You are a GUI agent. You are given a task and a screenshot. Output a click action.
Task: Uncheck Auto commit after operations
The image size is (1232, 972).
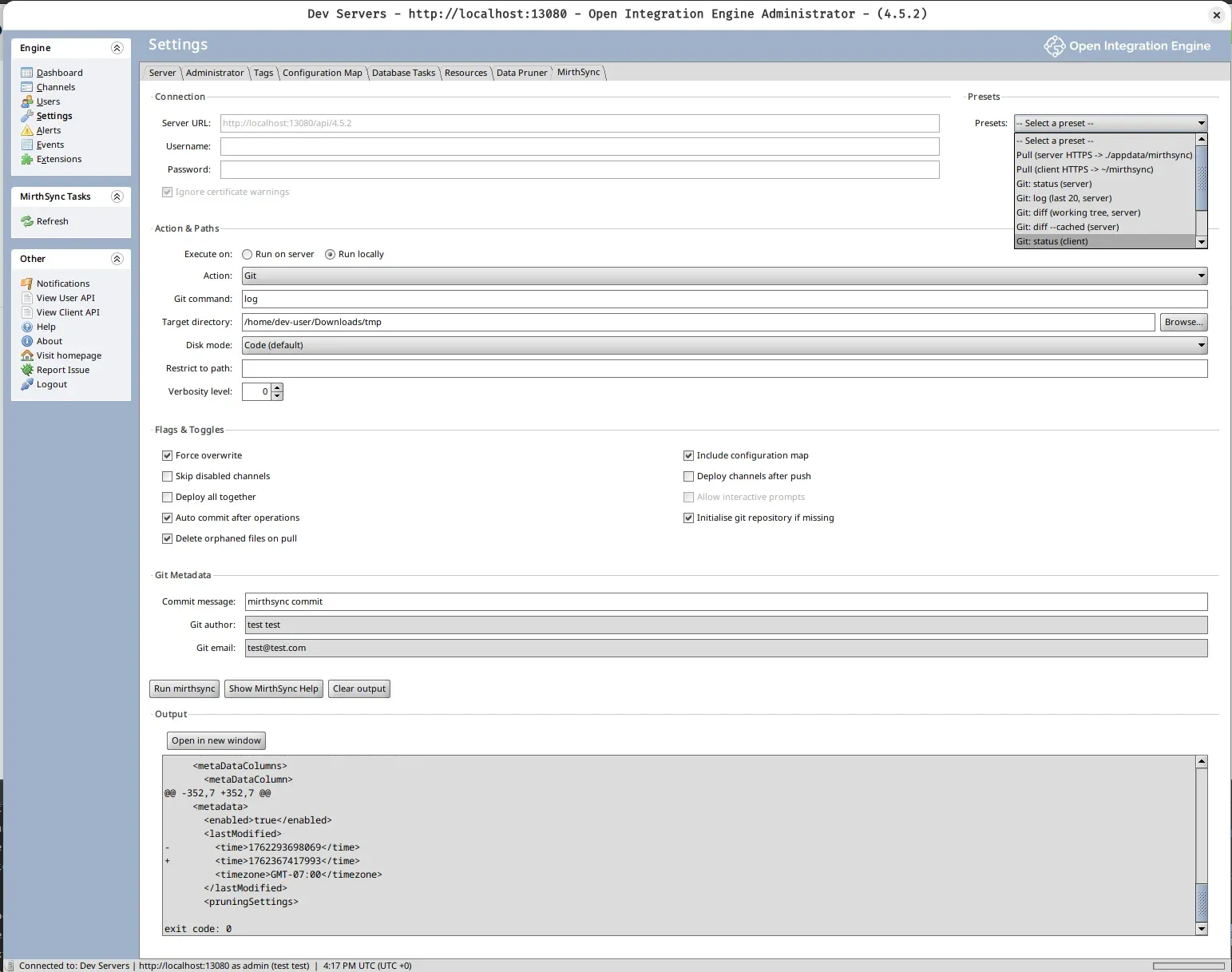167,518
